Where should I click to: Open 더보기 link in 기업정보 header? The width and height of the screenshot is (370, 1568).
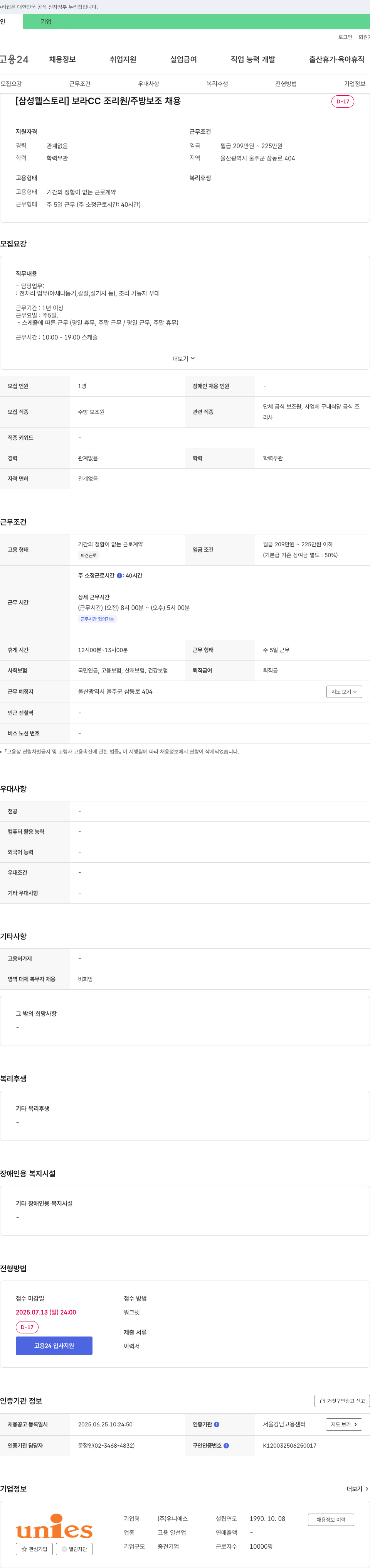coord(357,1489)
